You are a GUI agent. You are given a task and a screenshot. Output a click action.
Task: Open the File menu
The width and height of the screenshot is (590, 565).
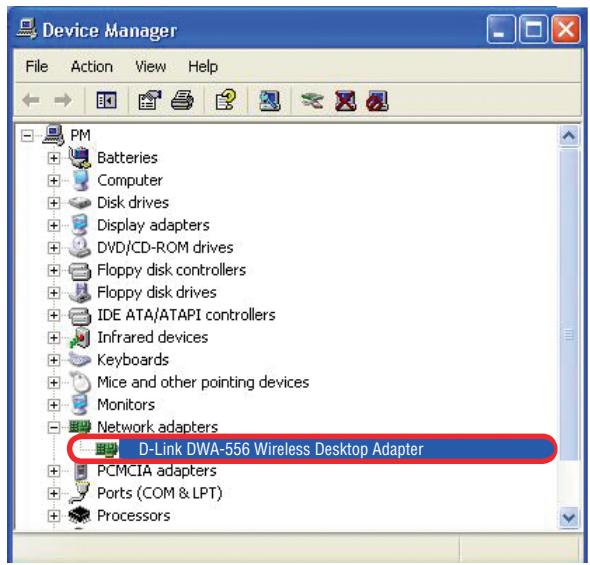coord(36,67)
